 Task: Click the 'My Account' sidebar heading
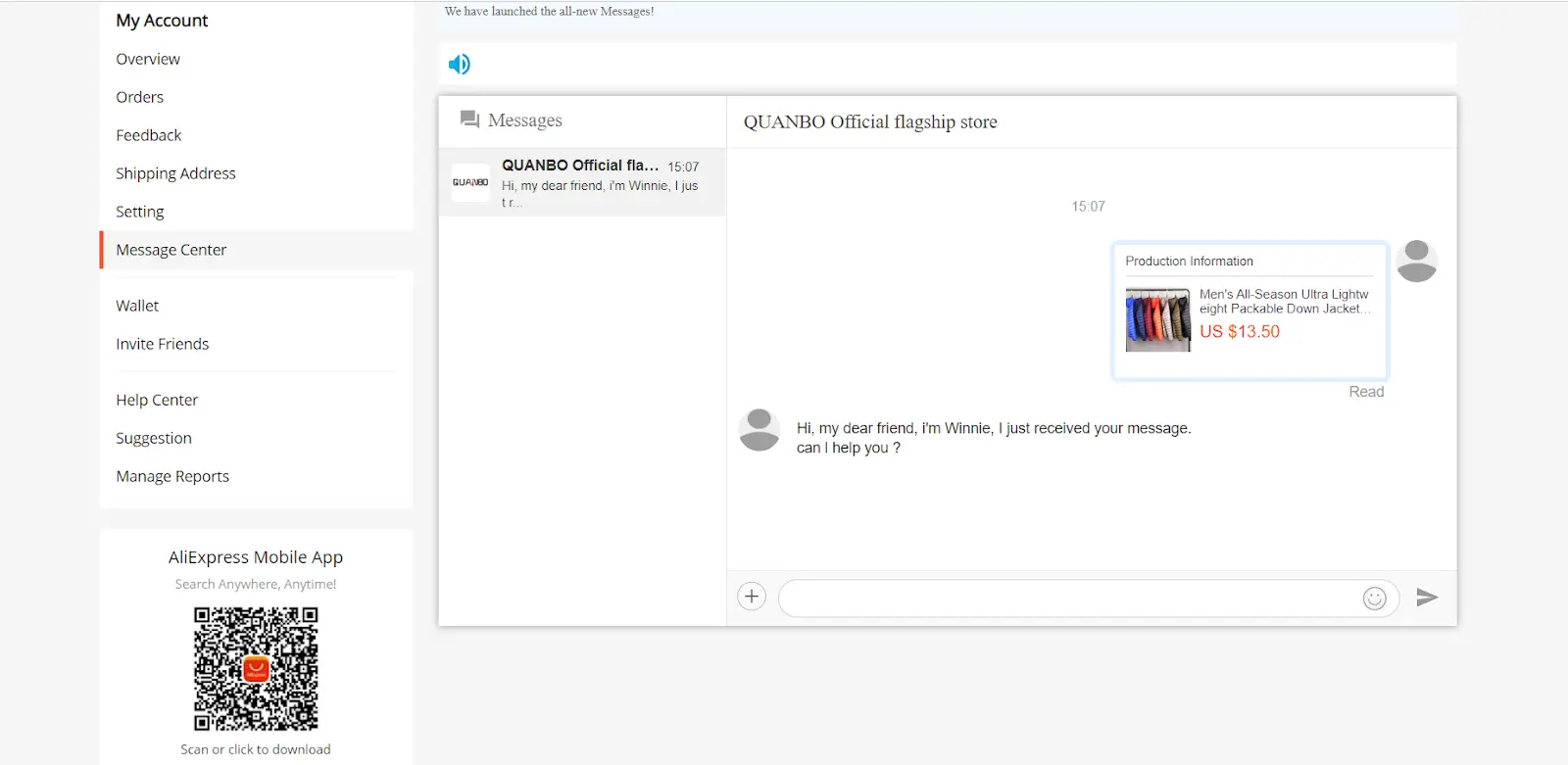pos(162,21)
